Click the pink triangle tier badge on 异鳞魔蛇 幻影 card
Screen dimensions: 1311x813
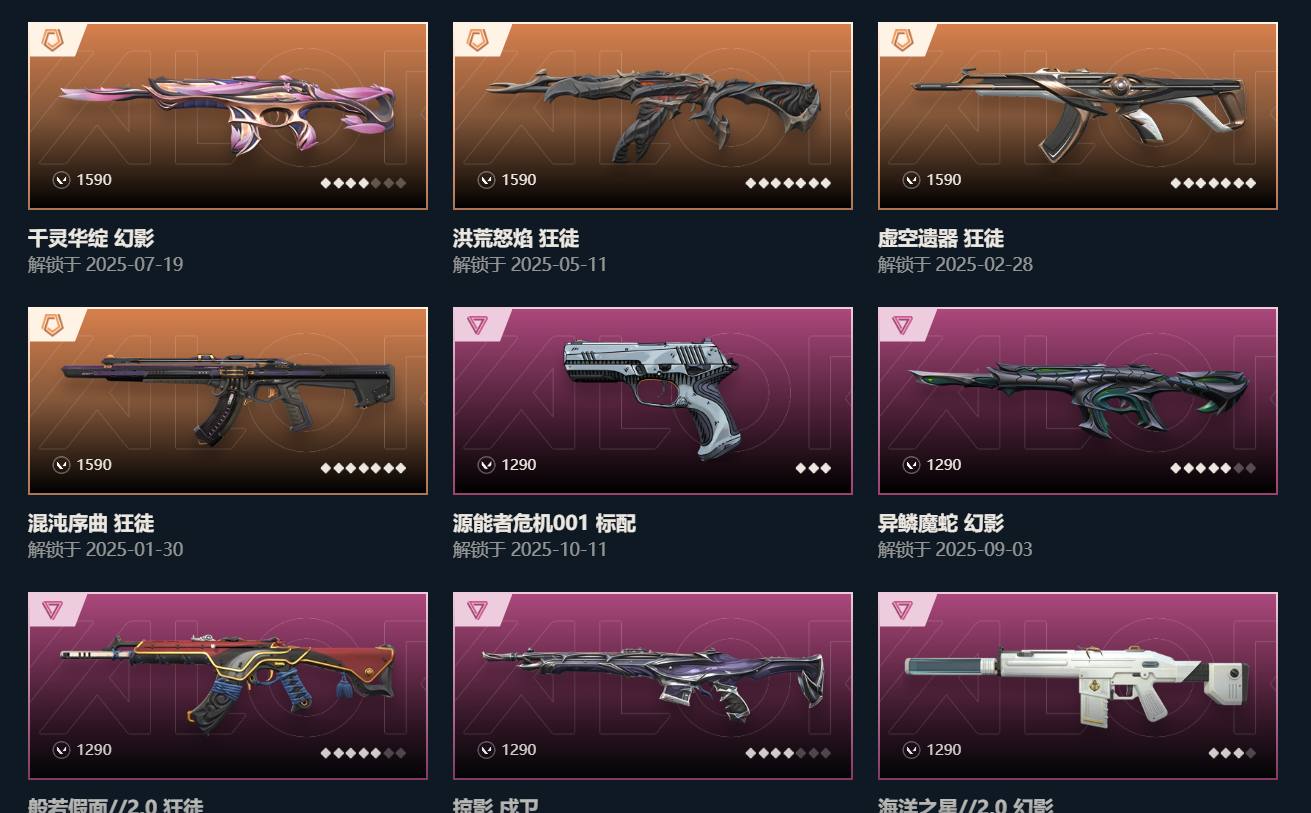[x=902, y=325]
